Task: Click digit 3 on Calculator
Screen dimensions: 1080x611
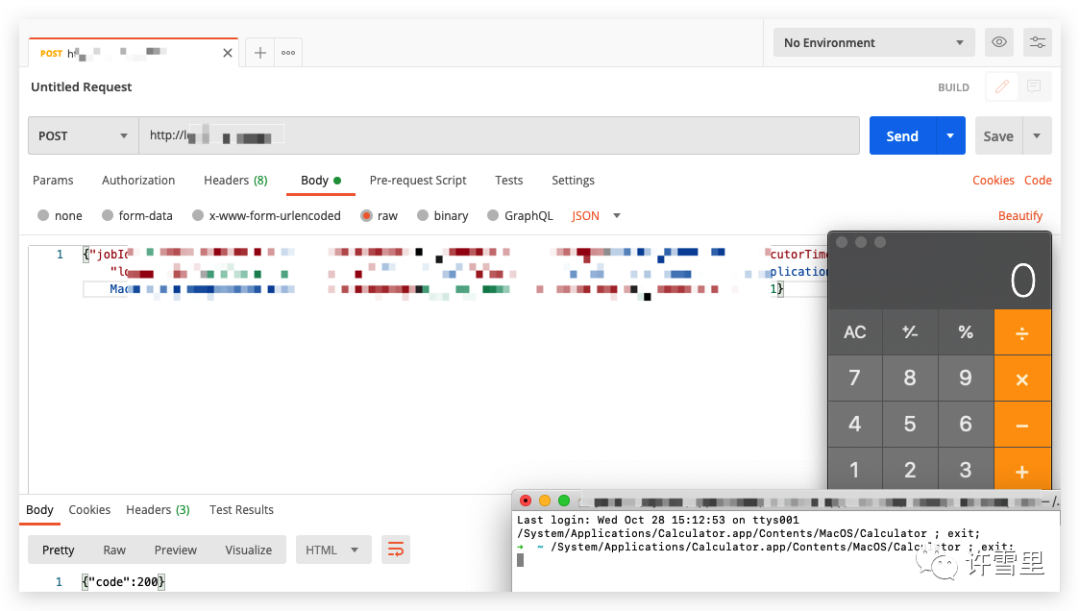Action: [x=966, y=470]
